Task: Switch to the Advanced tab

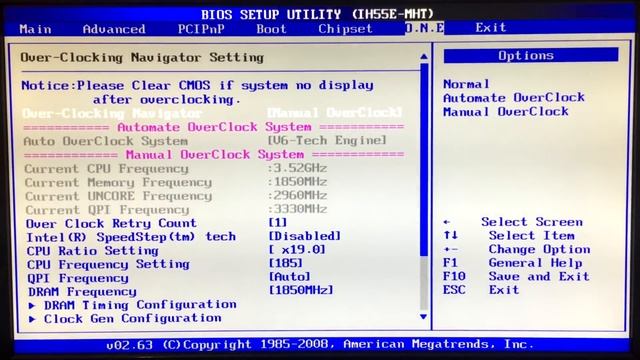Action: click(114, 29)
